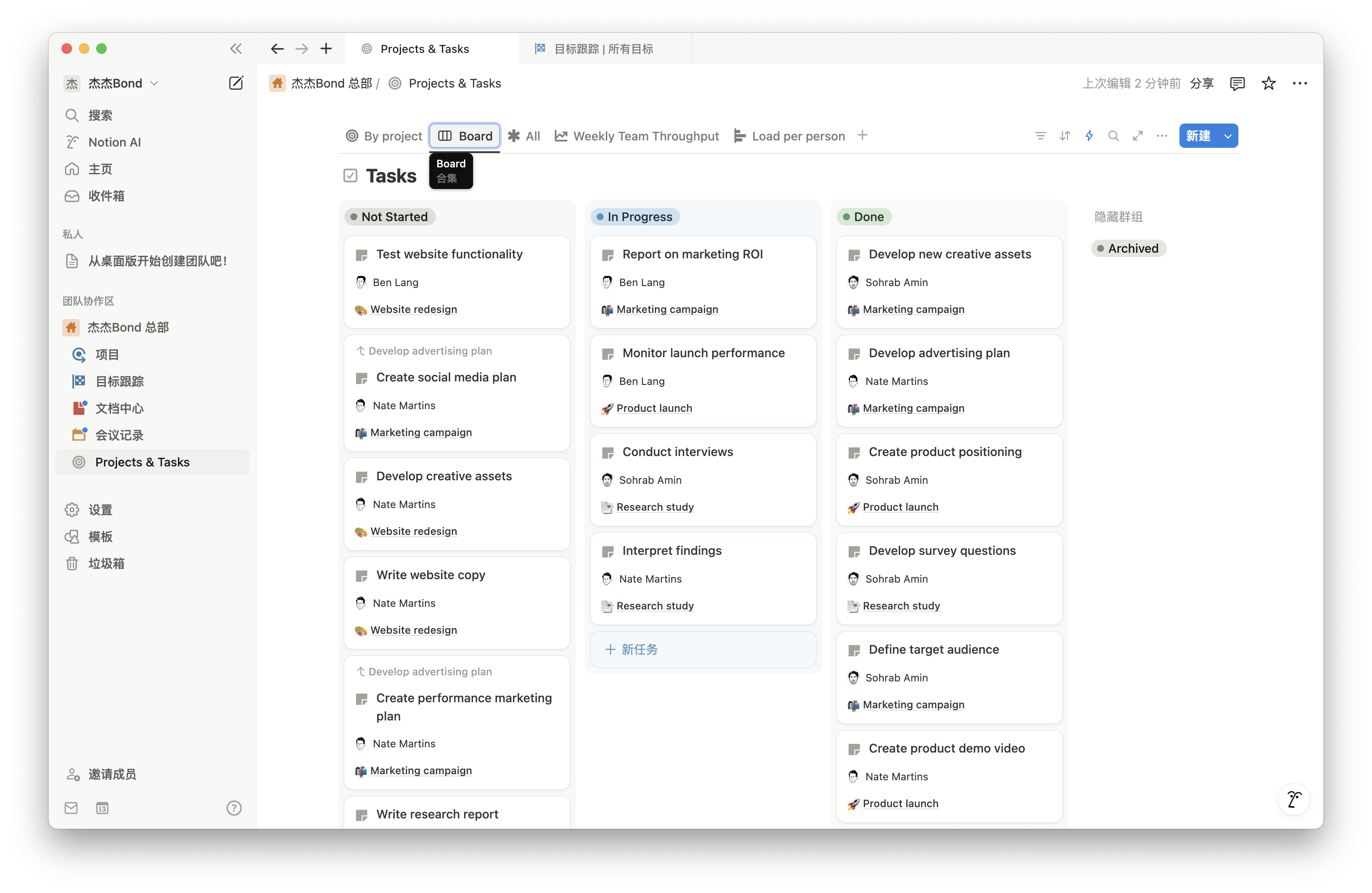The height and width of the screenshot is (893, 1372).
Task: Collapse the sidebar with the double chevron
Action: (x=236, y=49)
